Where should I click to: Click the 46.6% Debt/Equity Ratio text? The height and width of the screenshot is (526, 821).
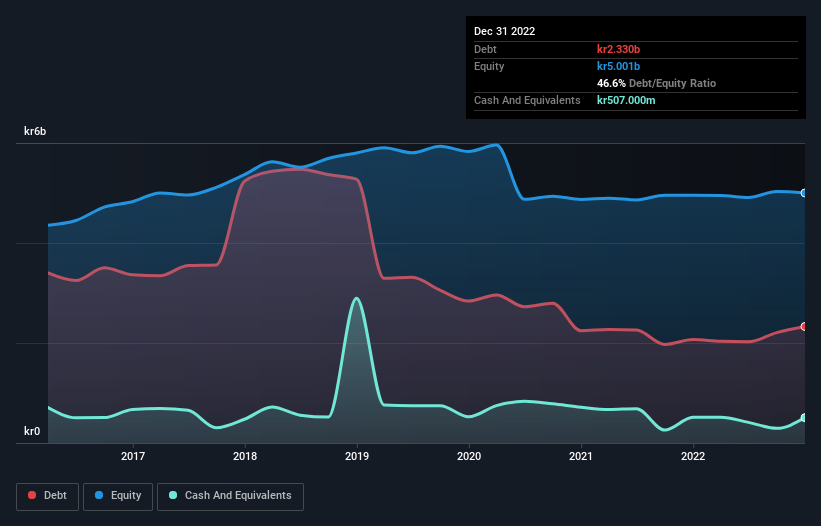point(656,83)
